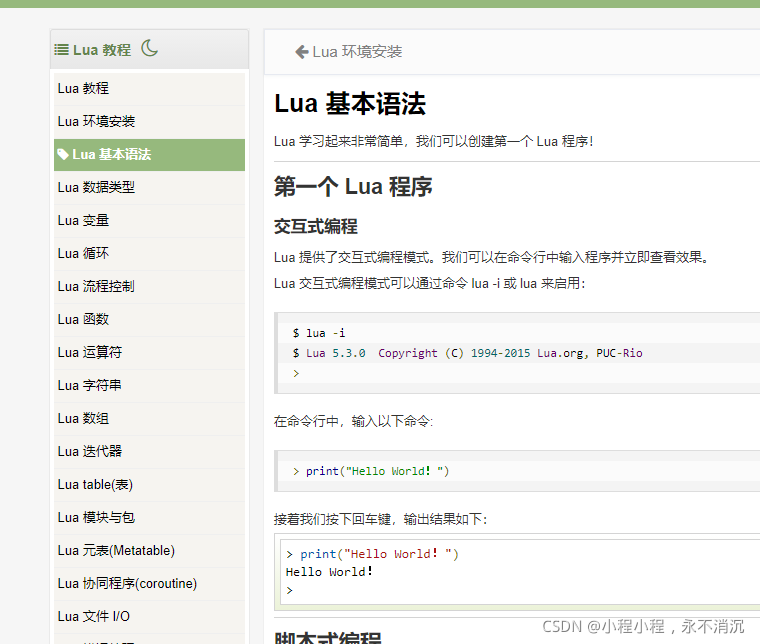The width and height of the screenshot is (760, 644).
Task: Click the '$ lua -i' code line
Action: 318,333
